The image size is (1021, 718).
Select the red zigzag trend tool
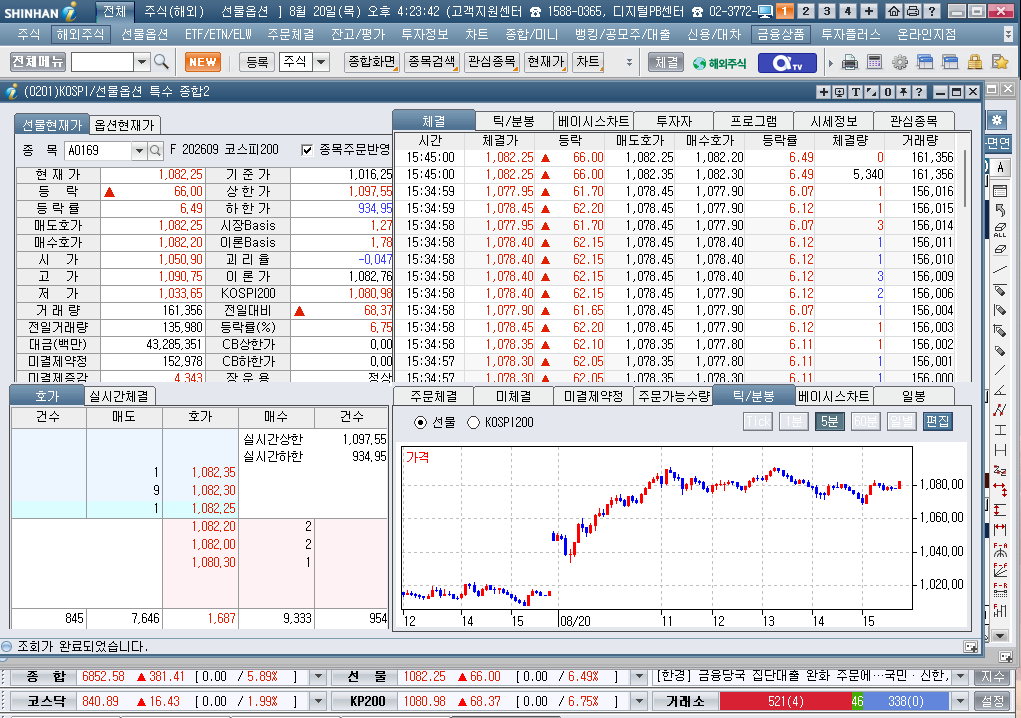coord(1000,410)
